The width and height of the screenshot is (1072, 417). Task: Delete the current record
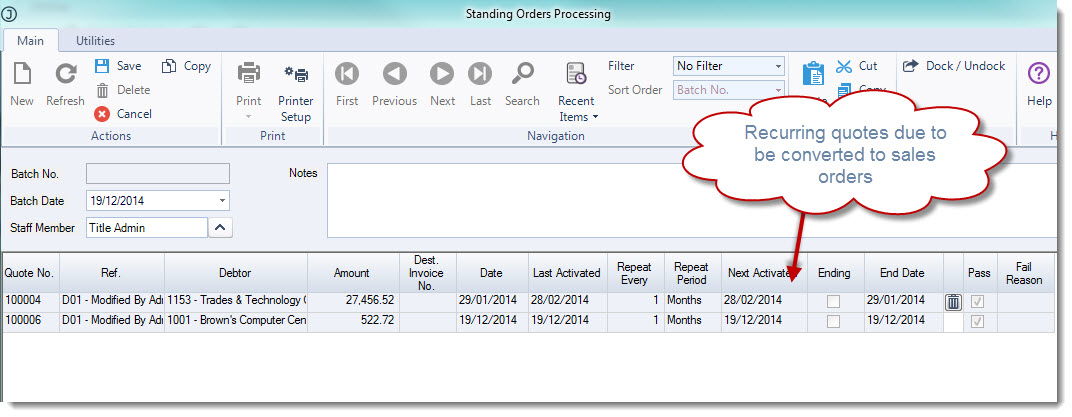point(122,90)
